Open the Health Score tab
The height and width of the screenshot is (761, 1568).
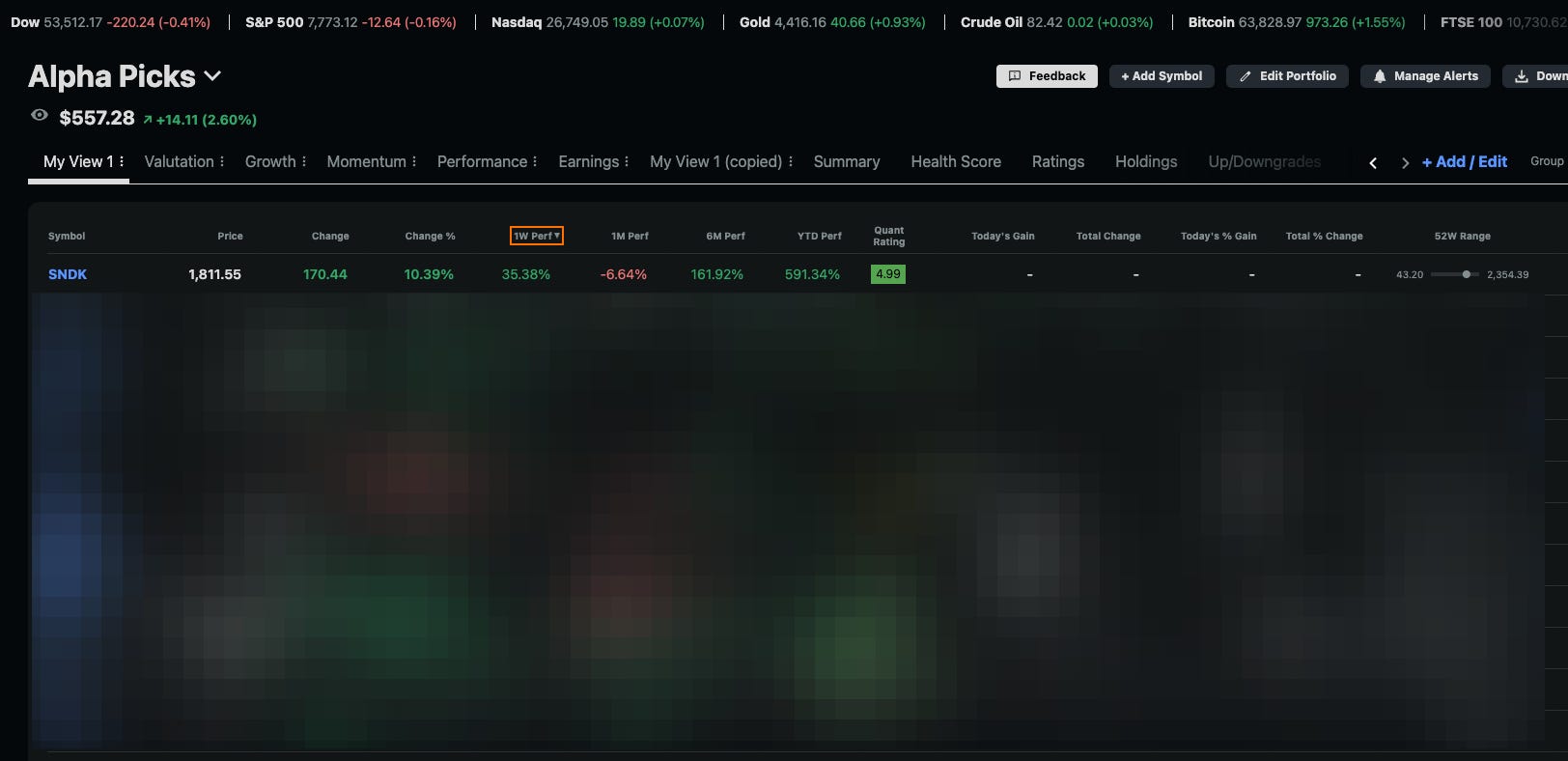click(x=956, y=161)
